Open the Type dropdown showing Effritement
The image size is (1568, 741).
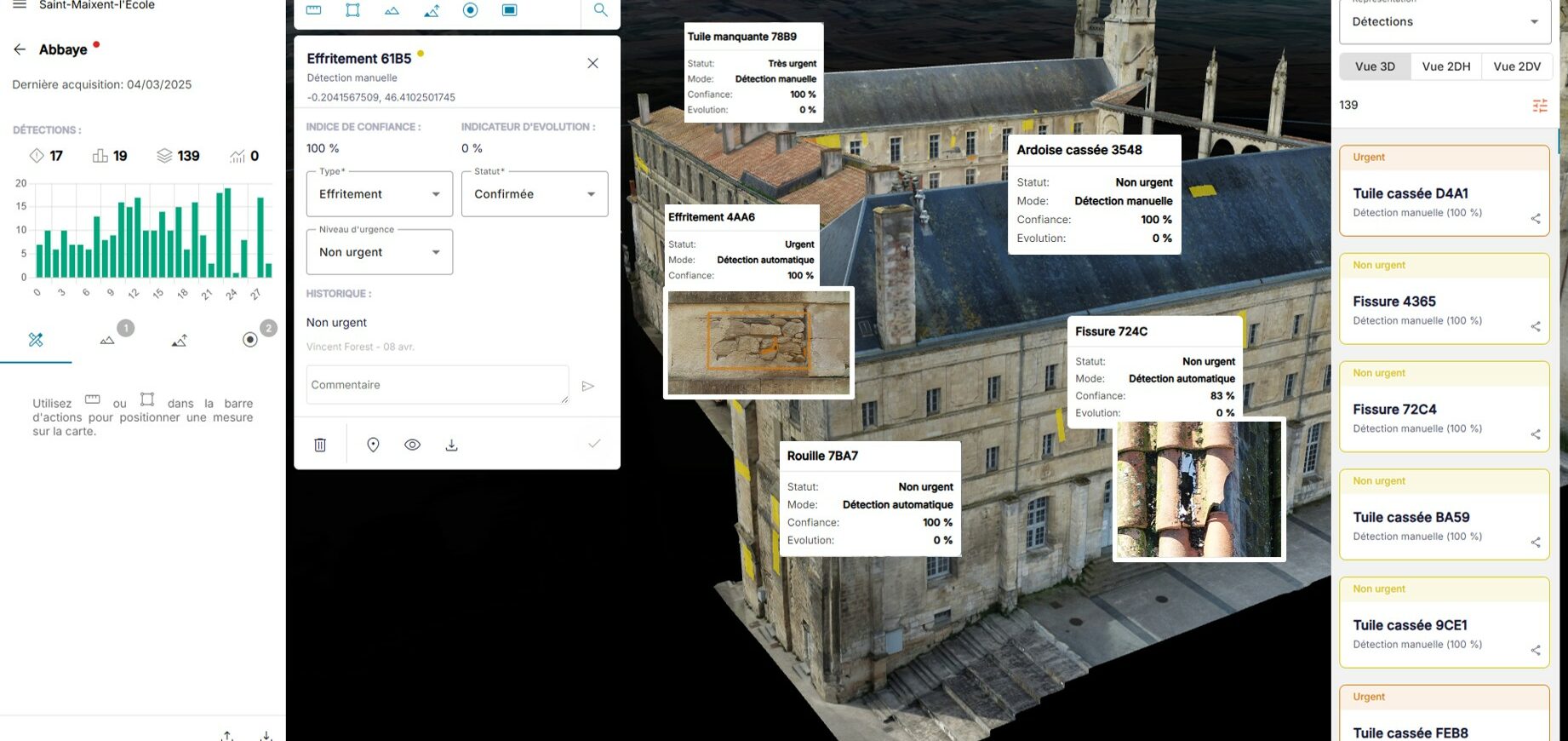[379, 194]
